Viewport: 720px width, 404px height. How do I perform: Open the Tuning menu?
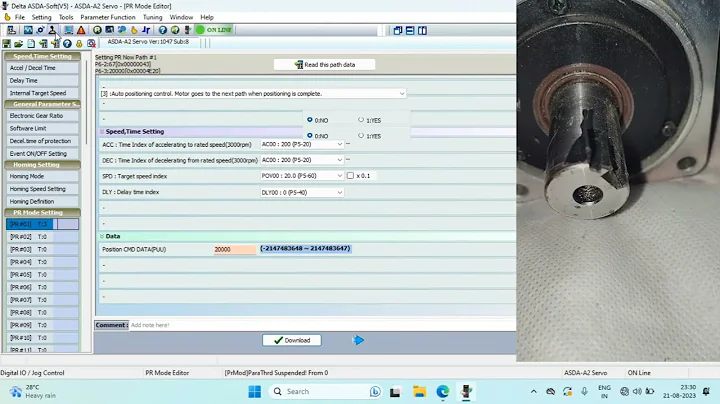(x=152, y=17)
